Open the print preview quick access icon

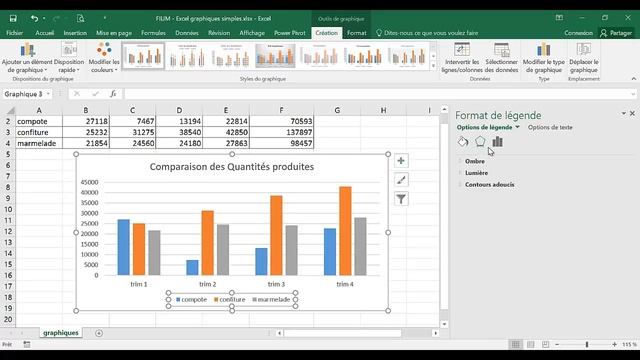tap(80, 18)
